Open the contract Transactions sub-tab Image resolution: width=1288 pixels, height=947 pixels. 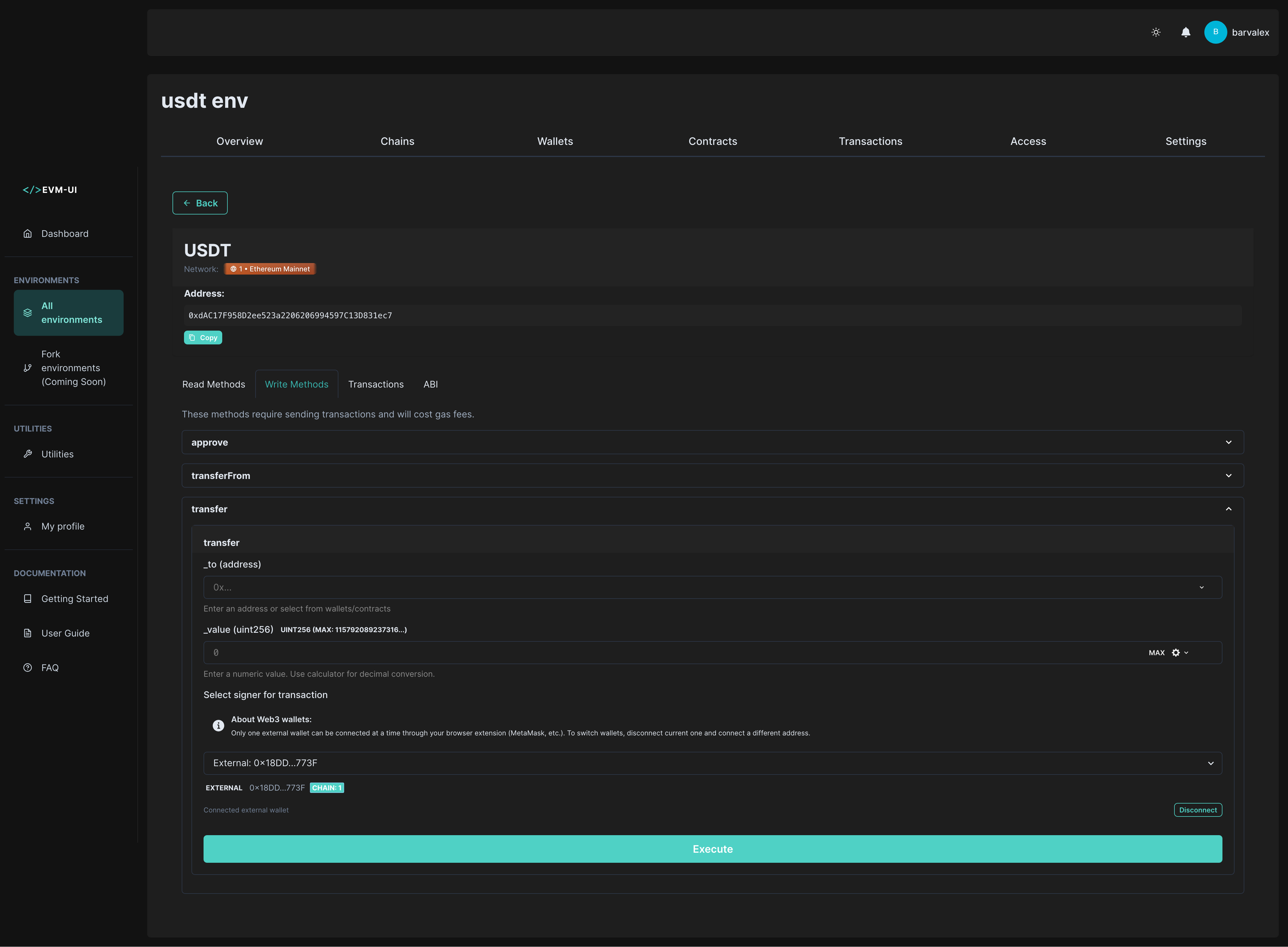click(x=376, y=384)
